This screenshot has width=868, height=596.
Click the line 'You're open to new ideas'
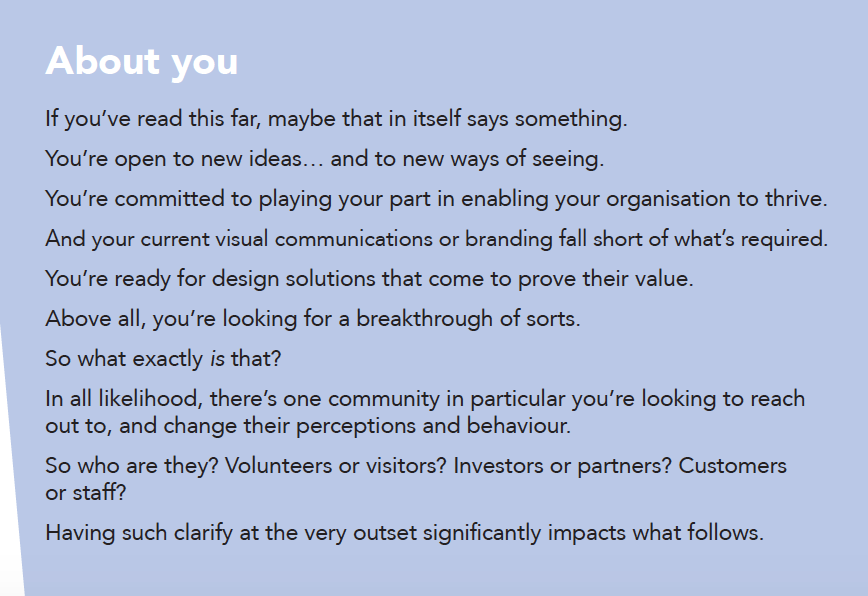[324, 159]
